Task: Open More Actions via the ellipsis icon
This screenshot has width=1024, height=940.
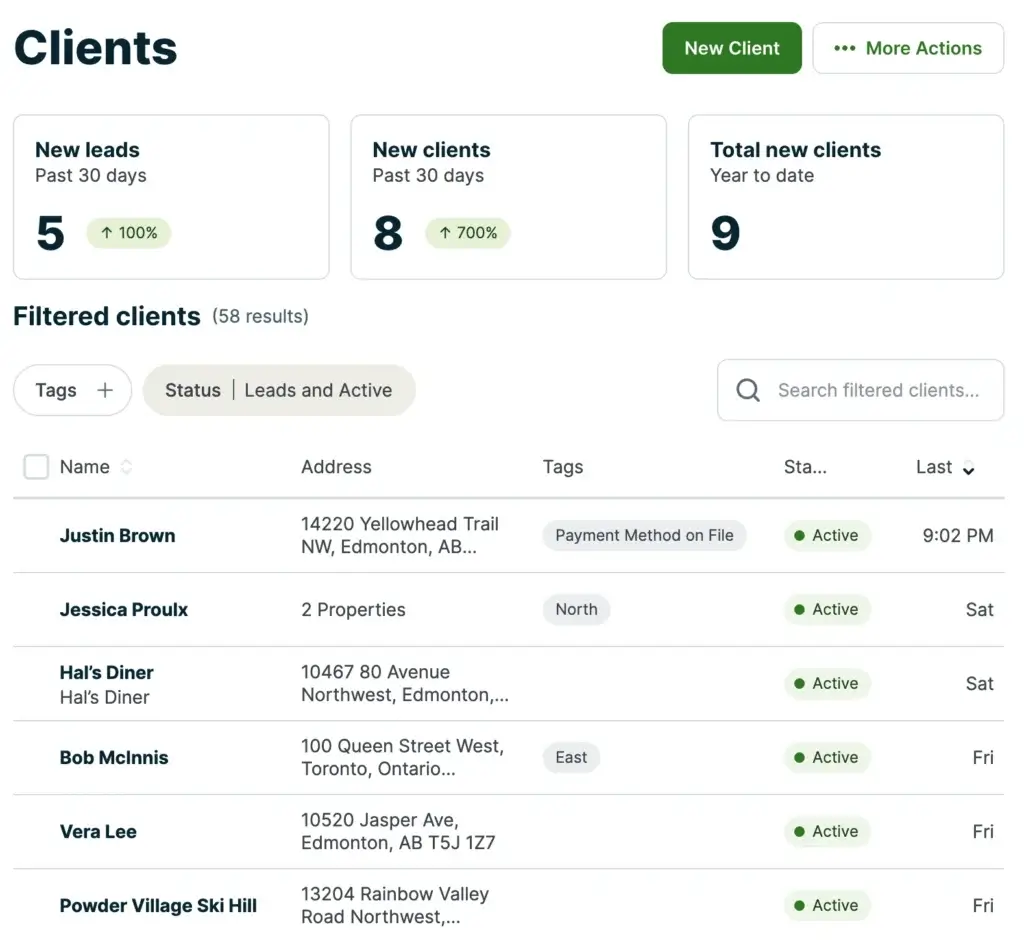Action: pos(845,48)
